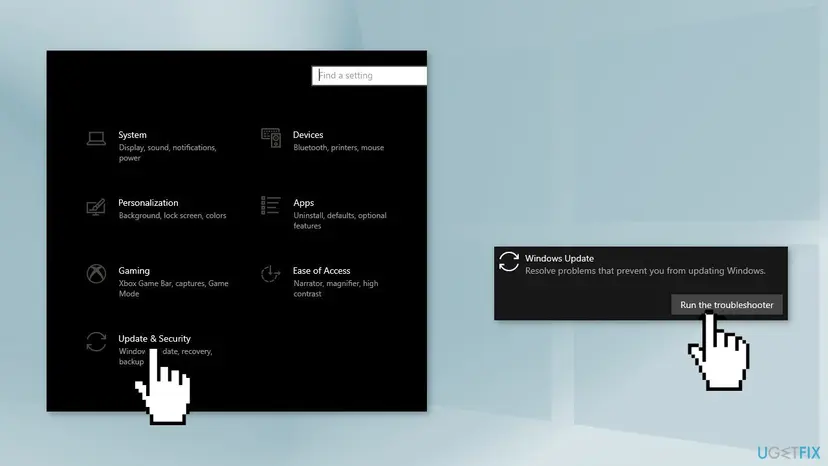The width and height of the screenshot is (828, 466).
Task: Click the 'Narrator, magnifier, high contrast' description
Action: click(x=335, y=288)
